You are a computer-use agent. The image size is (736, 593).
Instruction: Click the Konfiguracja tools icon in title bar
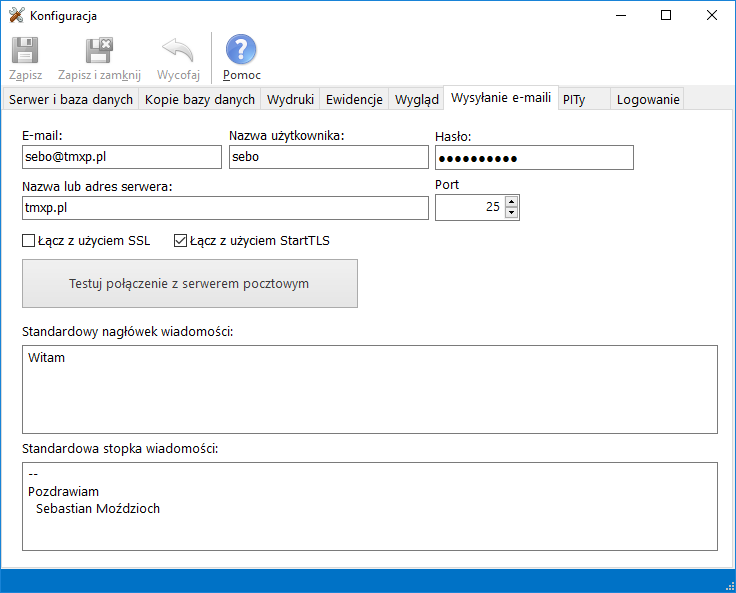coord(16,15)
